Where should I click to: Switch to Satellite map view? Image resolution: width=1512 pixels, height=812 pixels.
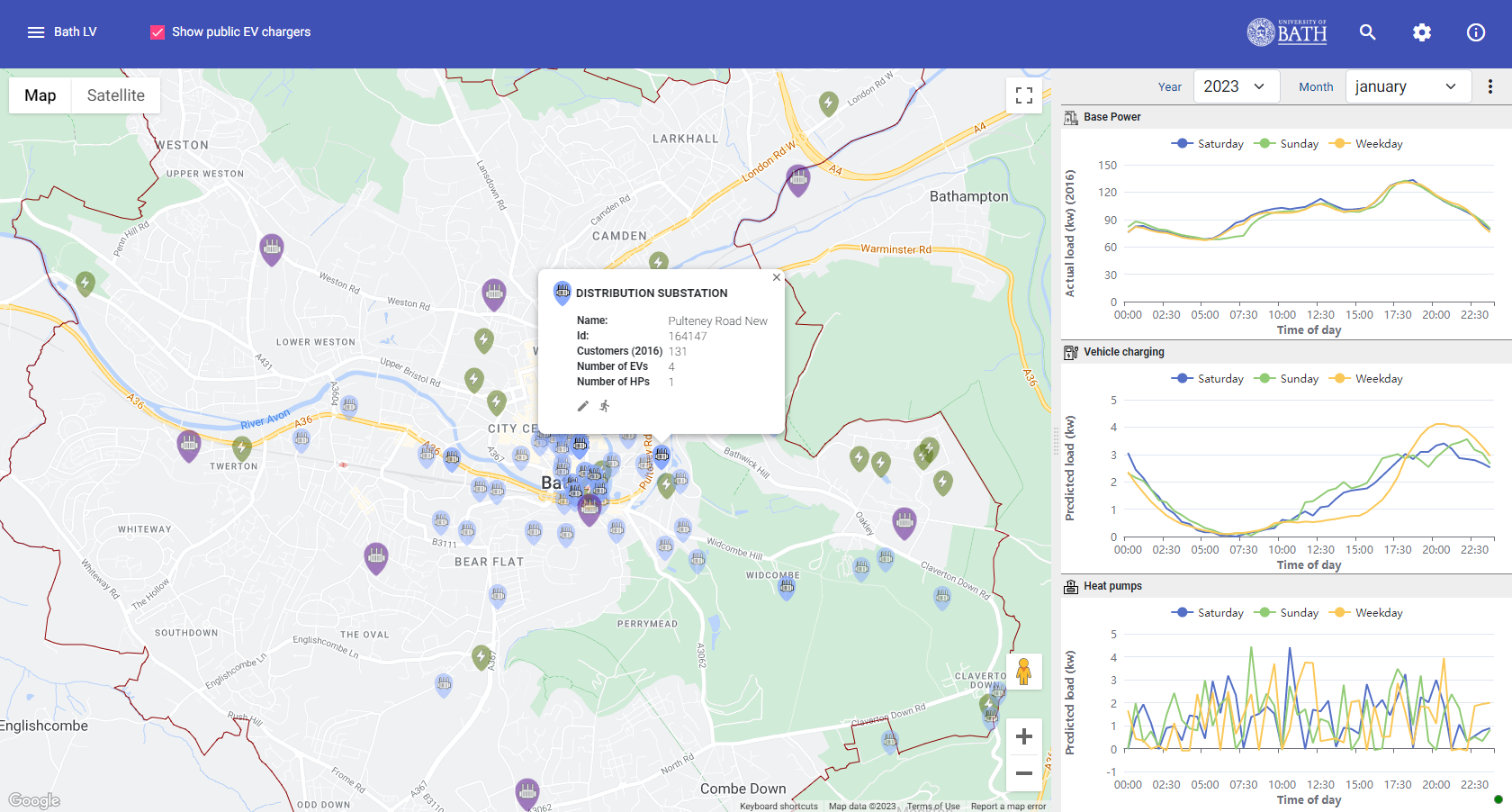[x=115, y=95]
